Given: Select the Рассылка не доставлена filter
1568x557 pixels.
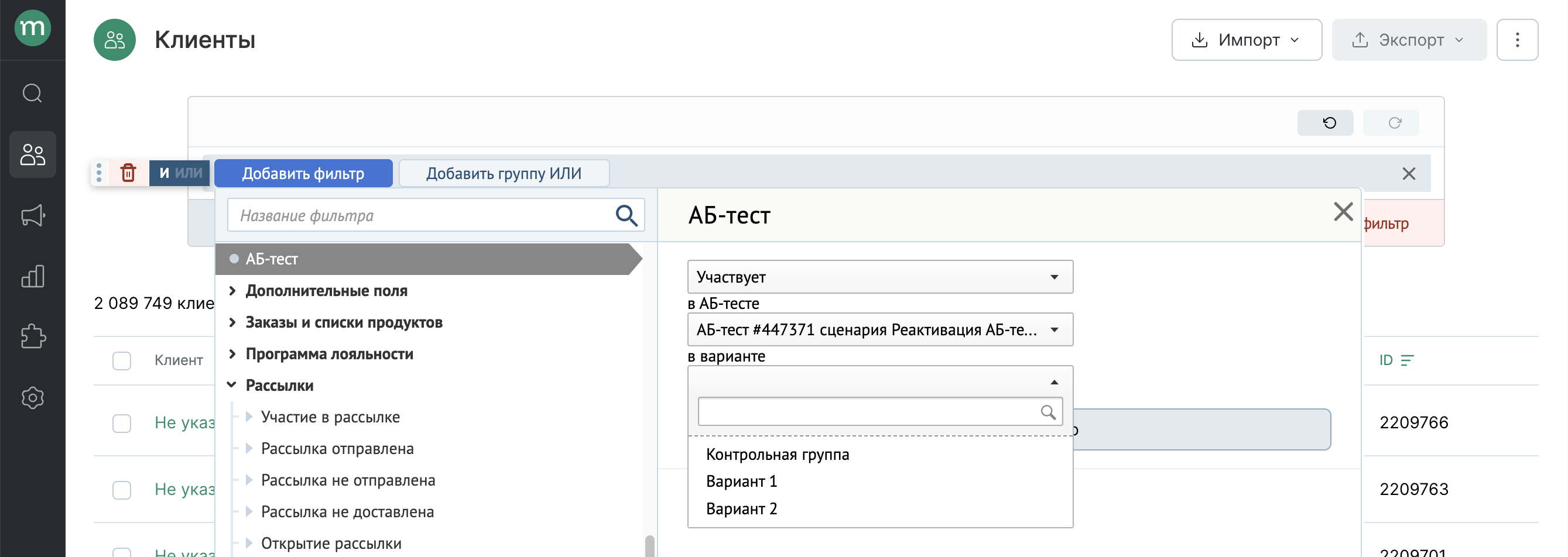Looking at the screenshot, I should pyautogui.click(x=347, y=512).
